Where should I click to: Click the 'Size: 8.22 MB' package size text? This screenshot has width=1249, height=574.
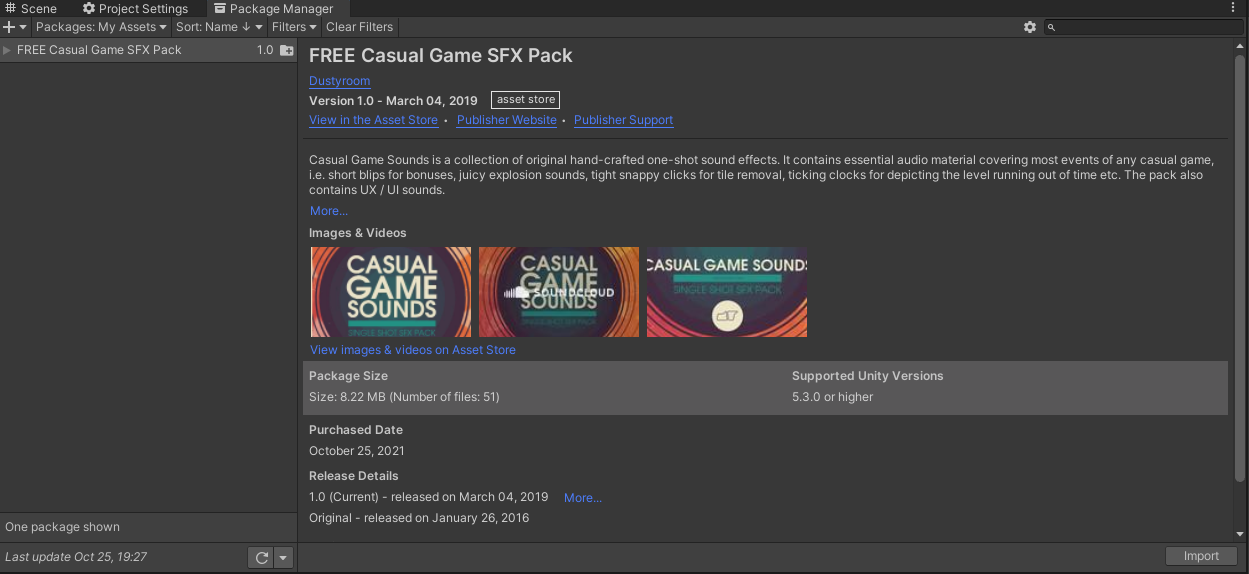point(404,397)
